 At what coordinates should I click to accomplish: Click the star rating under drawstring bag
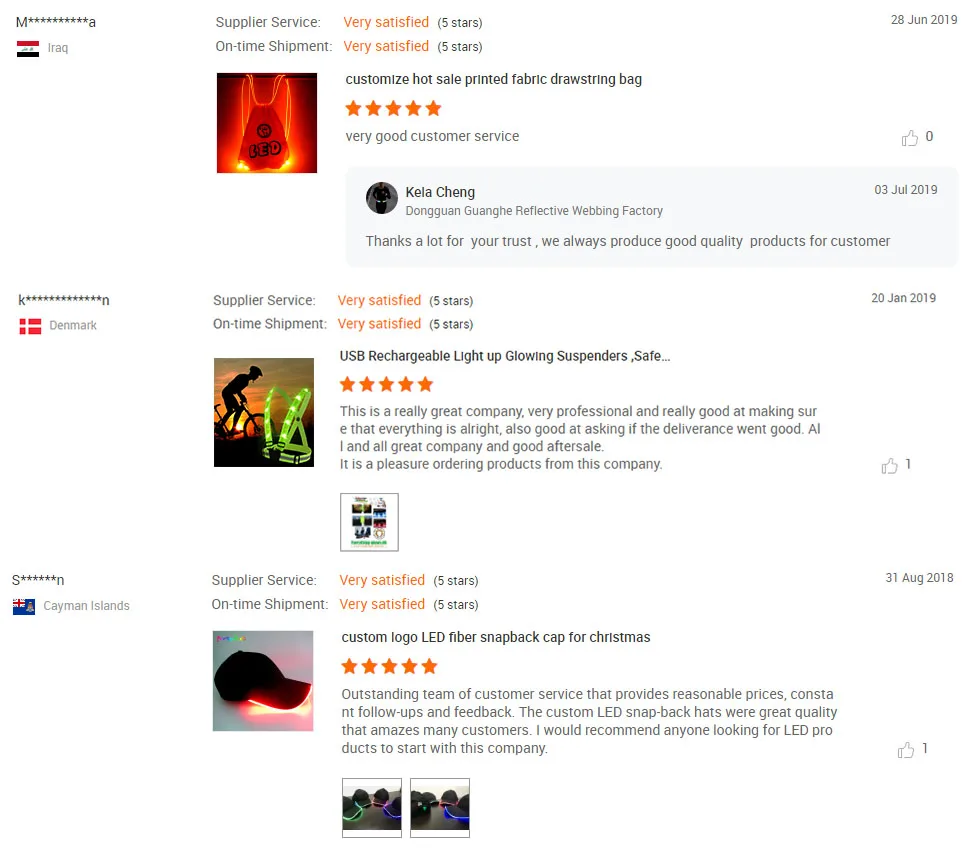pyautogui.click(x=393, y=109)
